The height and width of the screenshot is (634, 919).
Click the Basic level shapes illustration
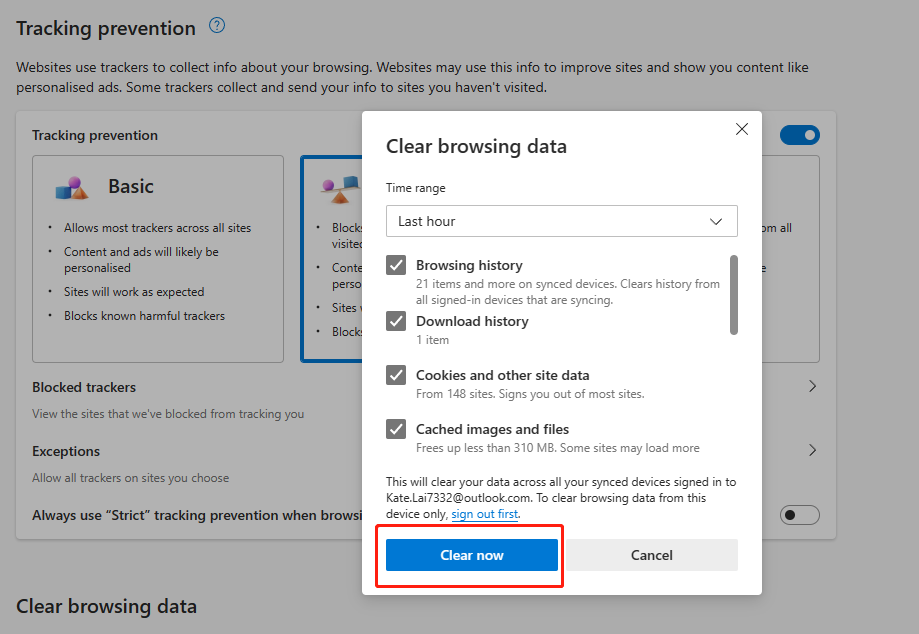pyautogui.click(x=71, y=187)
